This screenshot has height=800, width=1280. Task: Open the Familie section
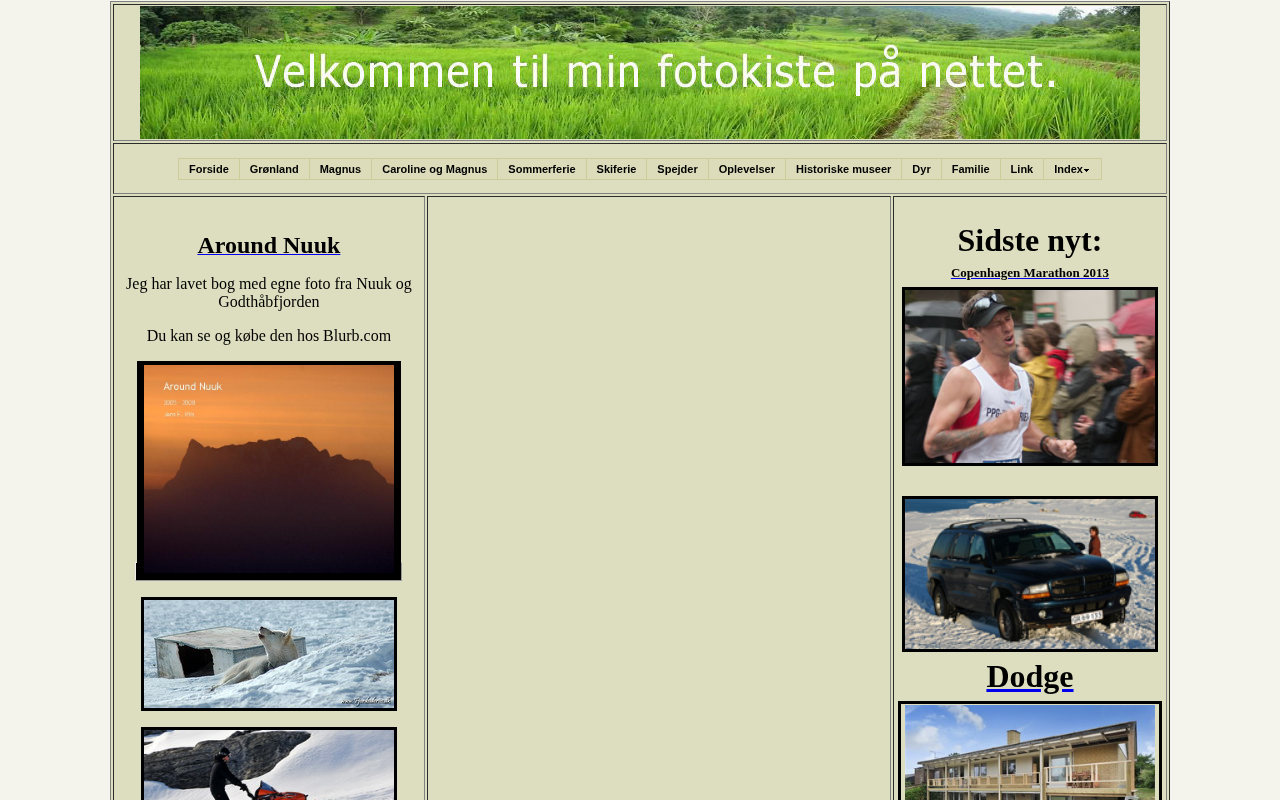pyautogui.click(x=971, y=169)
